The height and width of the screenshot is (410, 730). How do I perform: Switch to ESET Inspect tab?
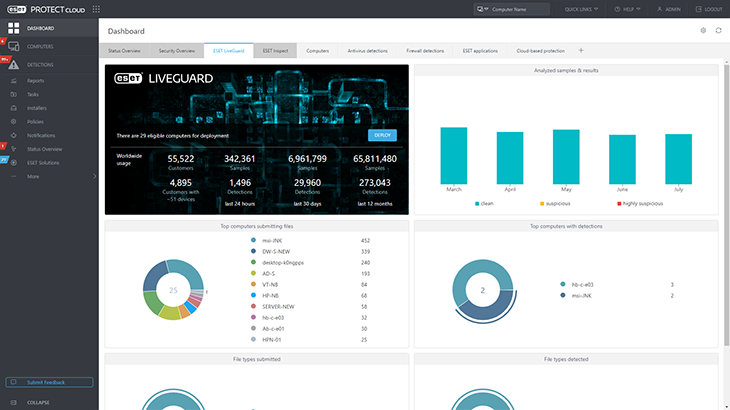(x=275, y=51)
